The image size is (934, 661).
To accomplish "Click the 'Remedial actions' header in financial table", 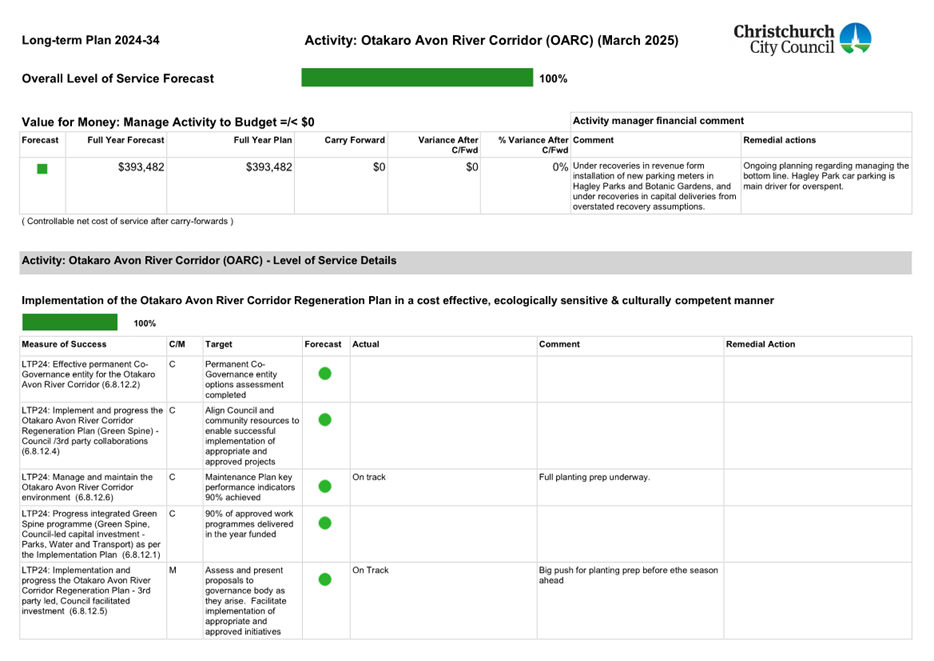I will click(x=779, y=140).
